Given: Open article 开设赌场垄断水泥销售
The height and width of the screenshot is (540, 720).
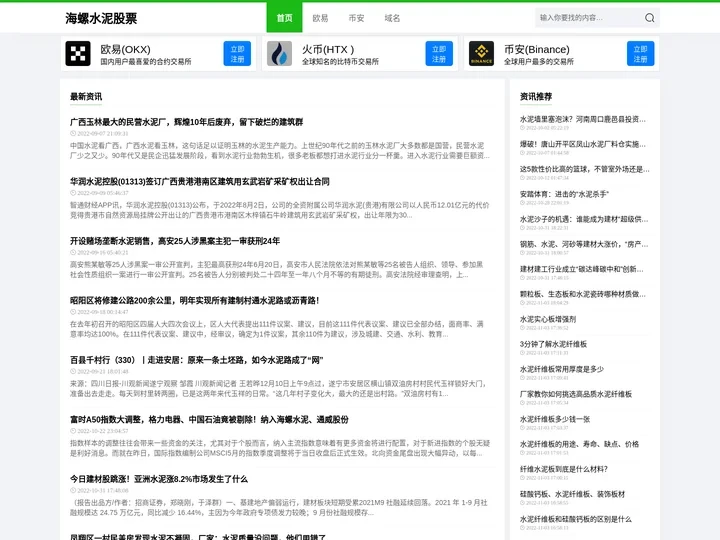Looking at the screenshot, I should point(175,241).
